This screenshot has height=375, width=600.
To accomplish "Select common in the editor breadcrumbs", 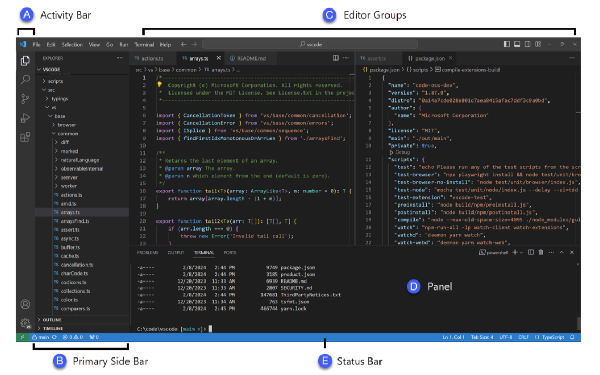I will 186,70.
